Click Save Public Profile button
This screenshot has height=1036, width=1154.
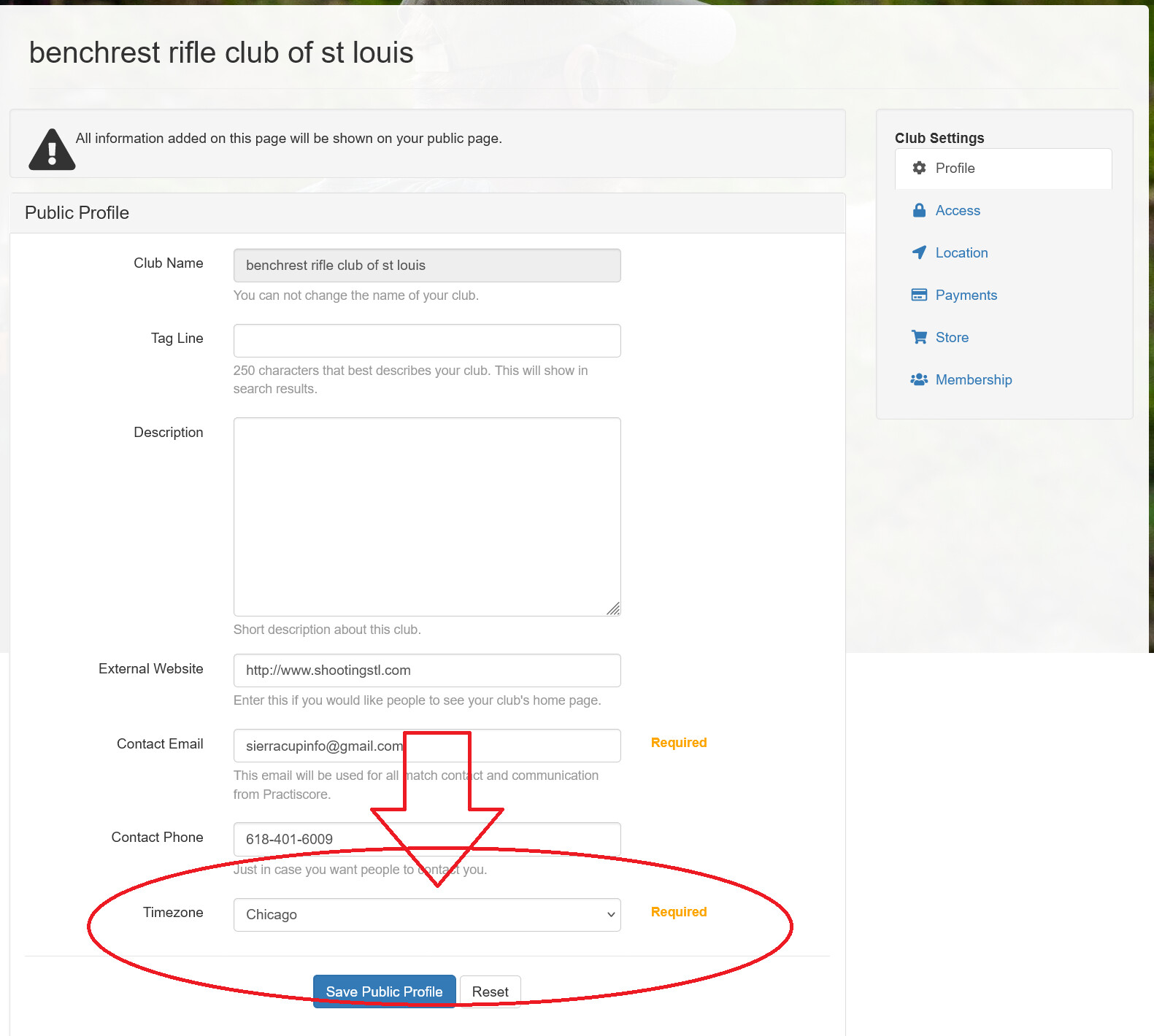click(385, 991)
